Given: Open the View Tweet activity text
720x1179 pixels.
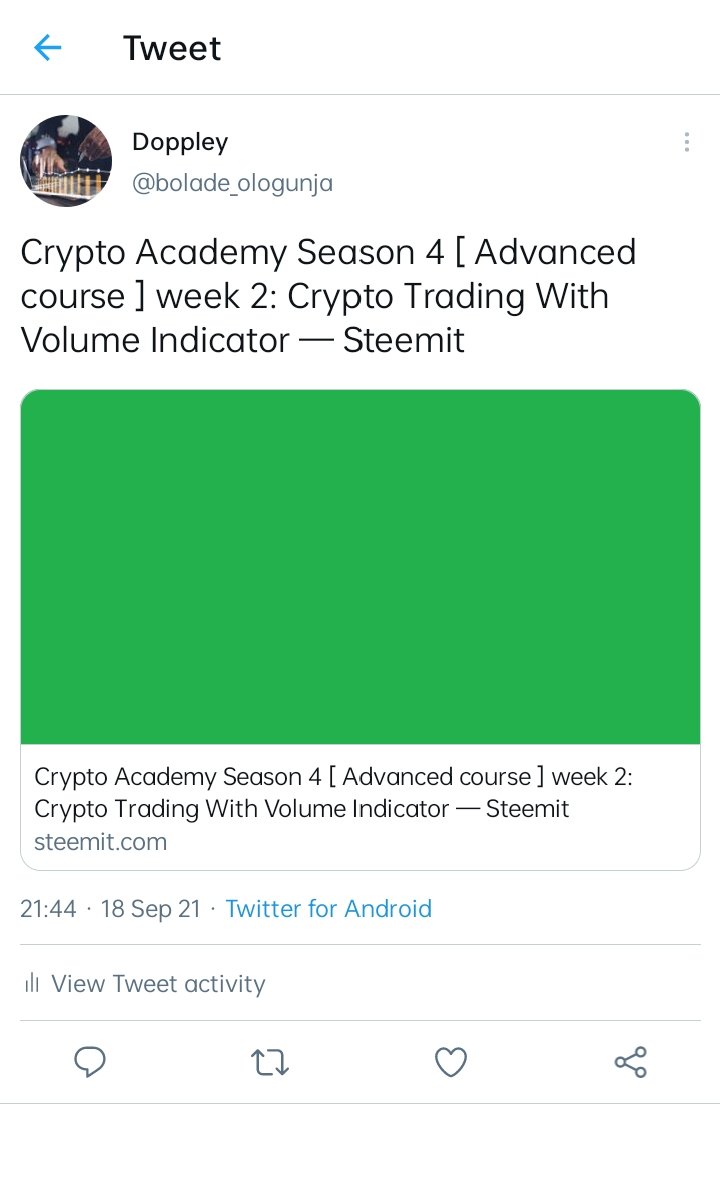Looking at the screenshot, I should click(158, 984).
